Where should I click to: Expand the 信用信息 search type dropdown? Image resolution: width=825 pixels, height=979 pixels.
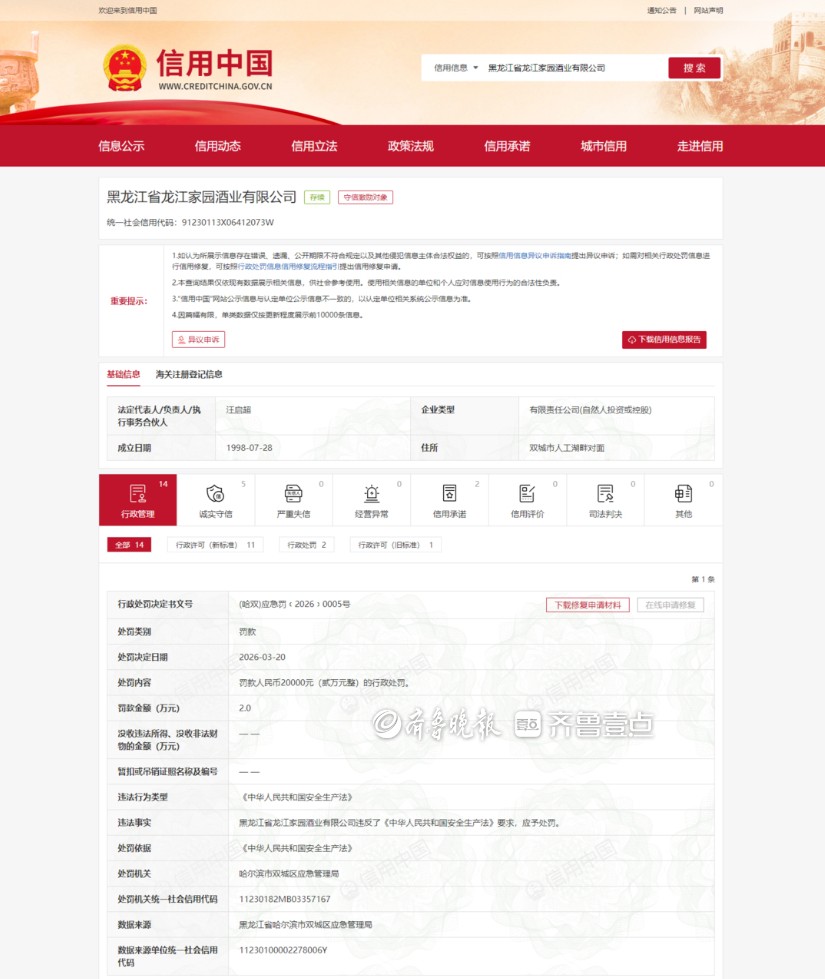pos(456,68)
